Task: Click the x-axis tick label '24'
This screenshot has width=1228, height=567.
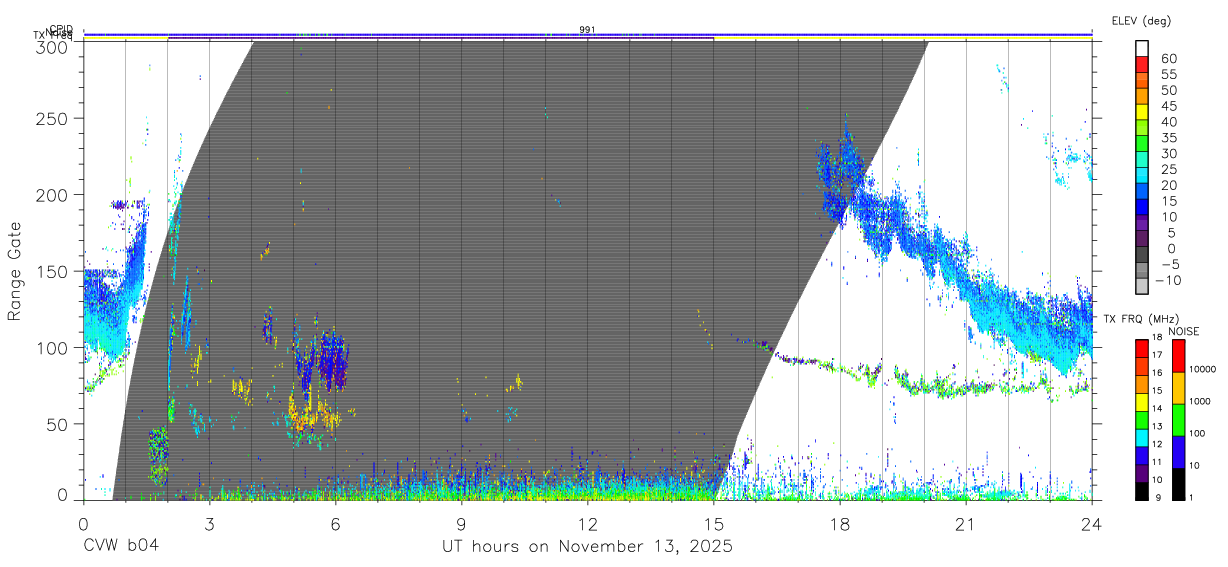Action: click(1091, 524)
